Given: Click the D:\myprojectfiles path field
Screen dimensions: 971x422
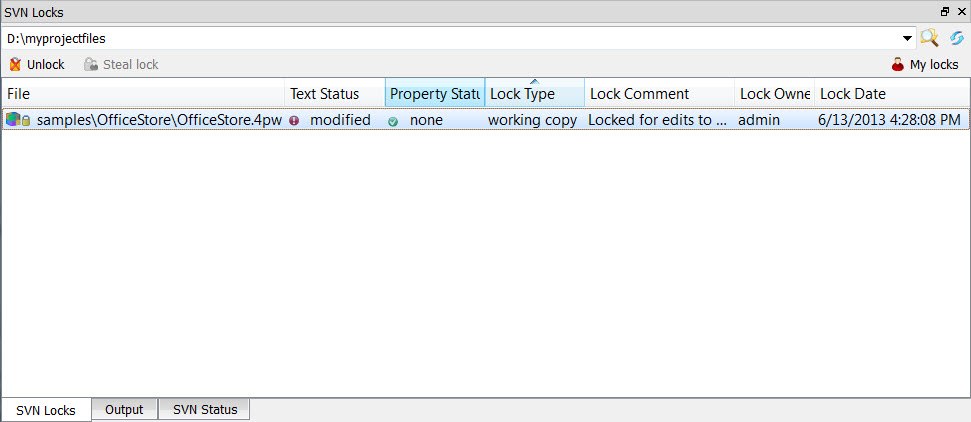Looking at the screenshot, I should (x=450, y=38).
